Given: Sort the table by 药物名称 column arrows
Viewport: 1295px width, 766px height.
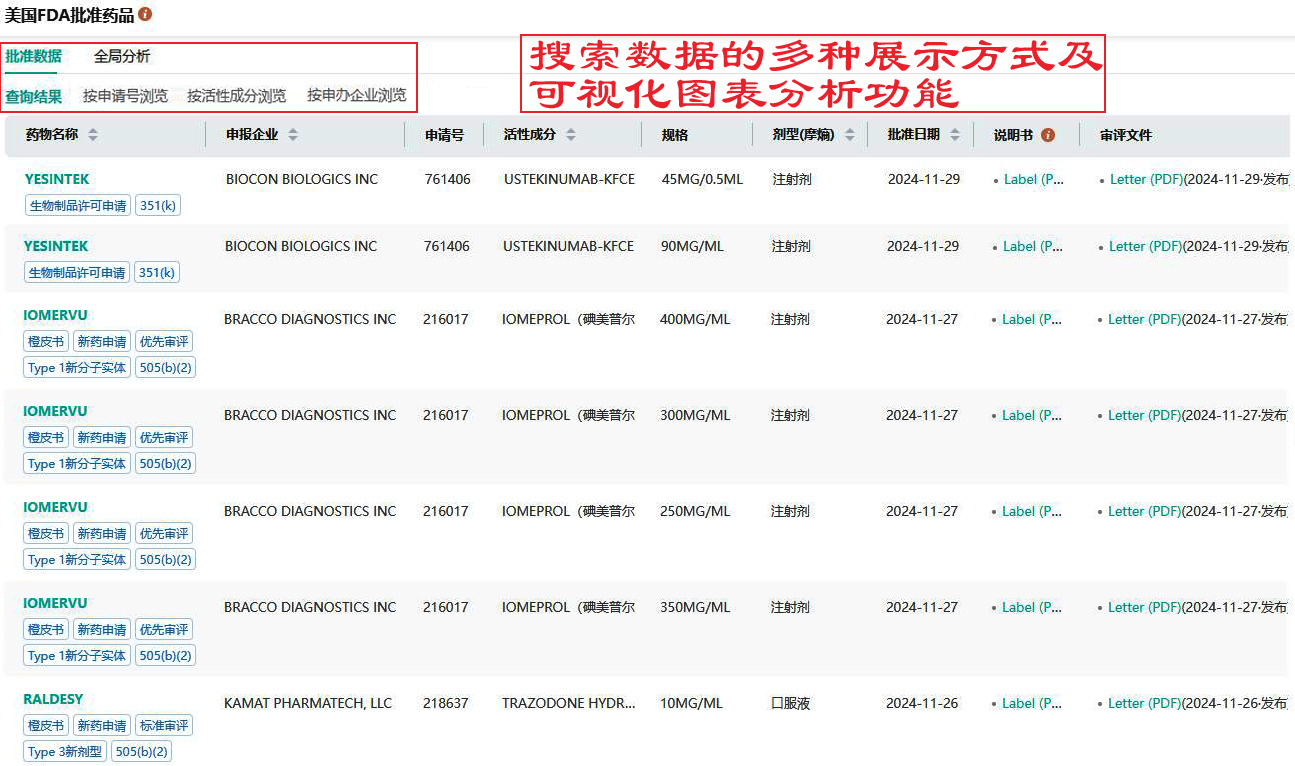Looking at the screenshot, I should tap(93, 135).
